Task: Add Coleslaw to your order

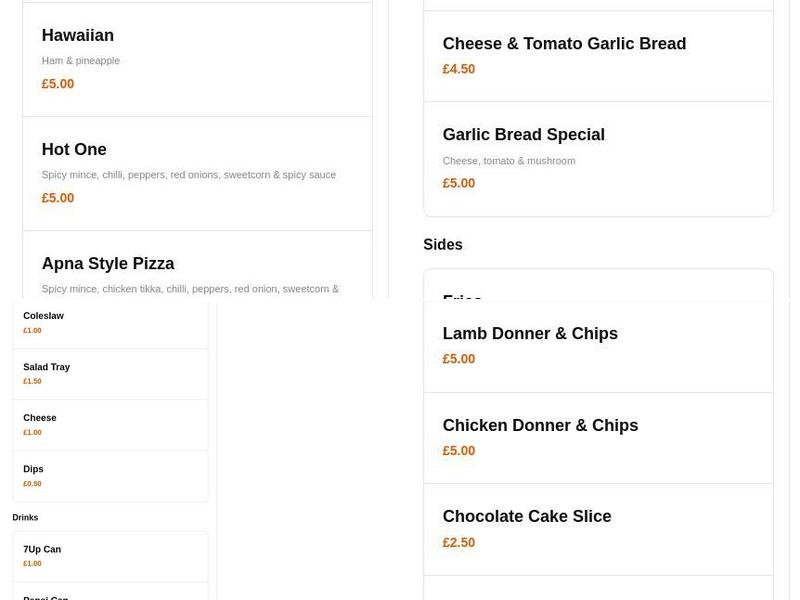Action: coord(44,315)
